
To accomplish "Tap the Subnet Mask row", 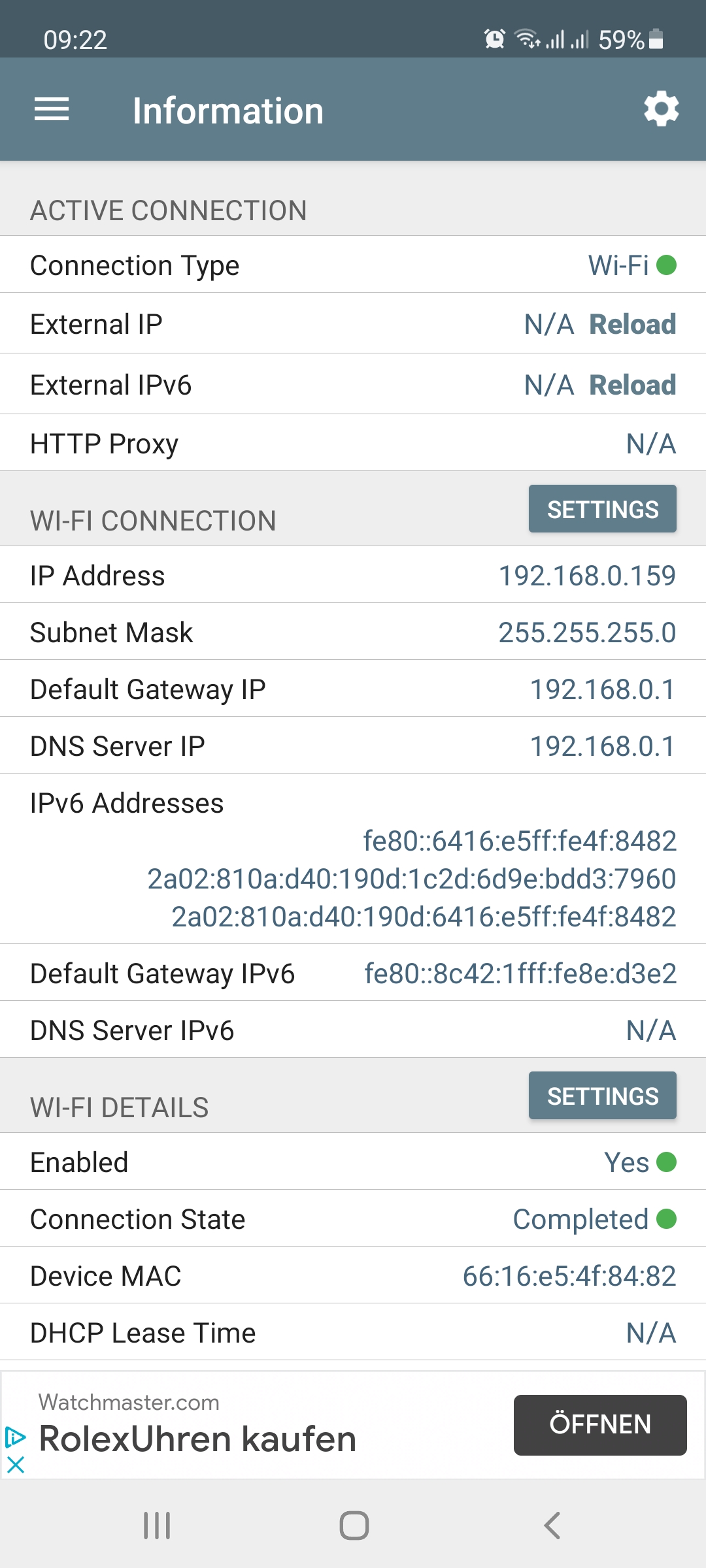I will pos(353,632).
